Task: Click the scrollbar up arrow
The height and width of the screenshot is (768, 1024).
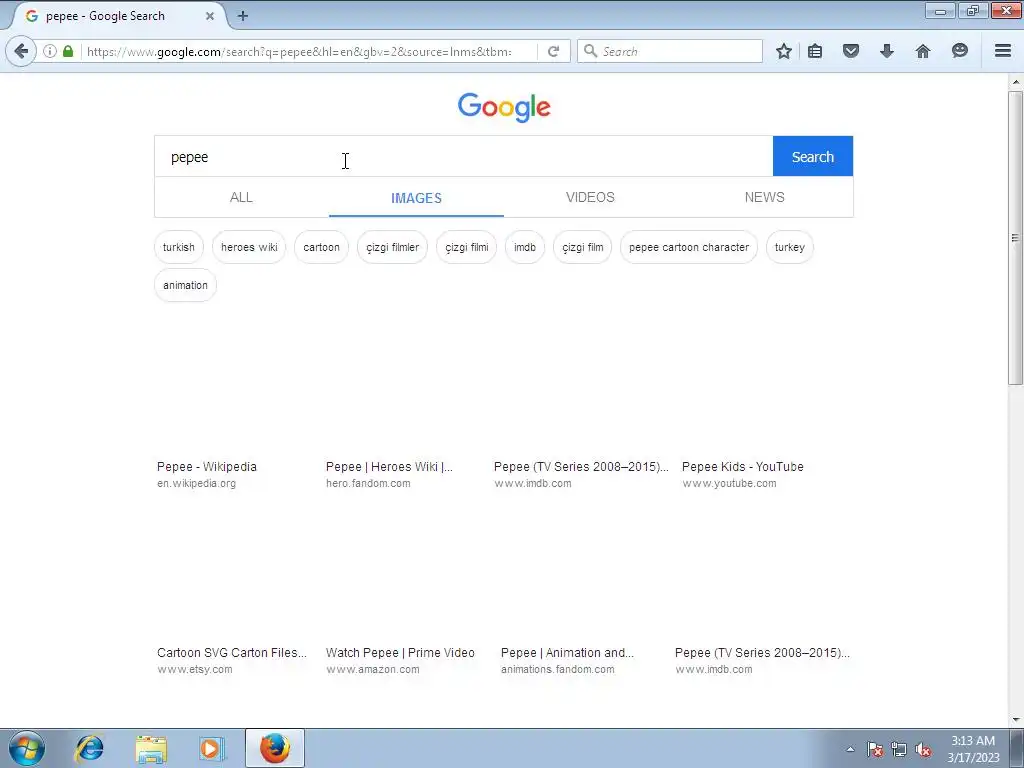Action: tap(1016, 82)
